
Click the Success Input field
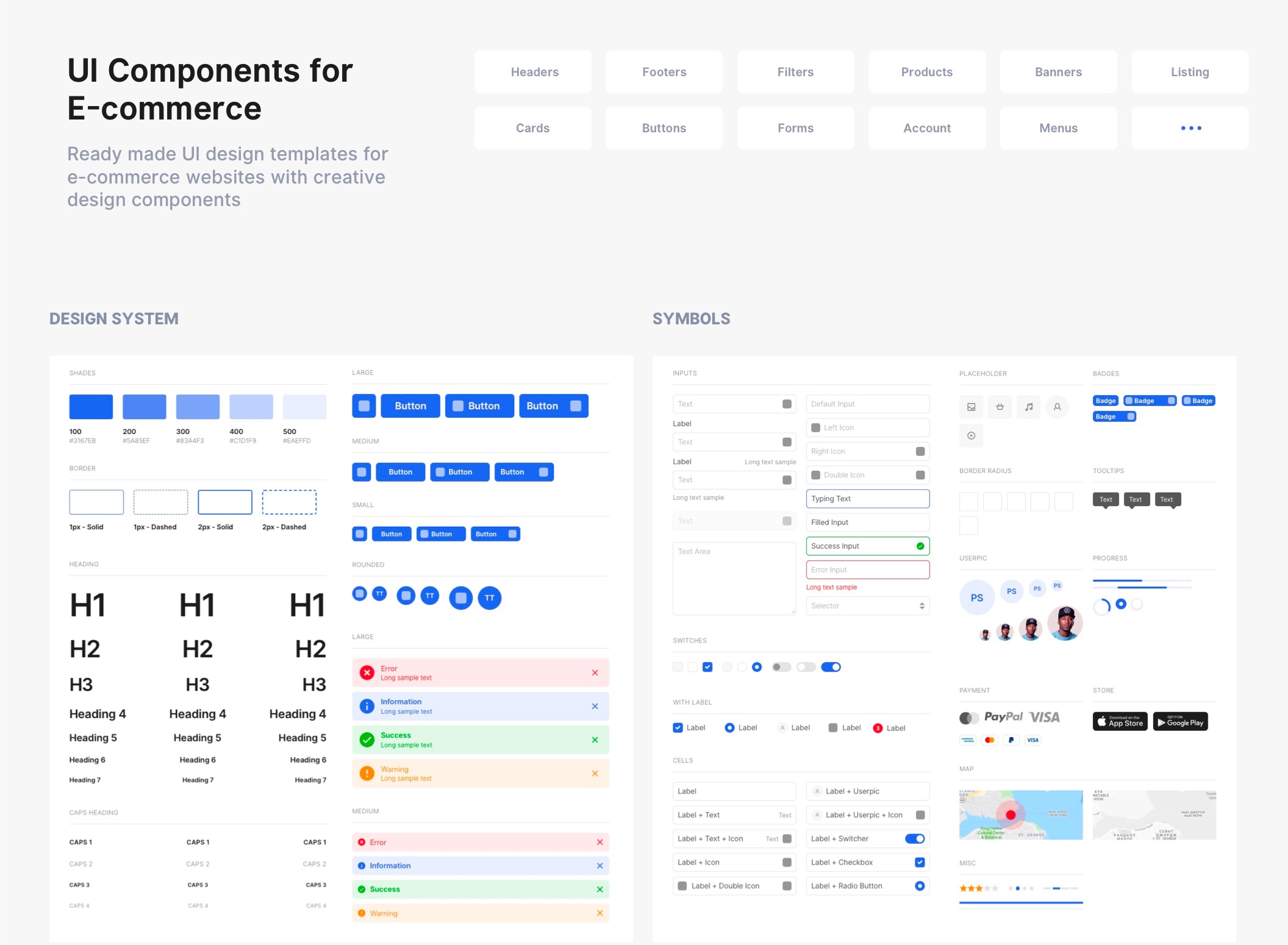click(867, 546)
